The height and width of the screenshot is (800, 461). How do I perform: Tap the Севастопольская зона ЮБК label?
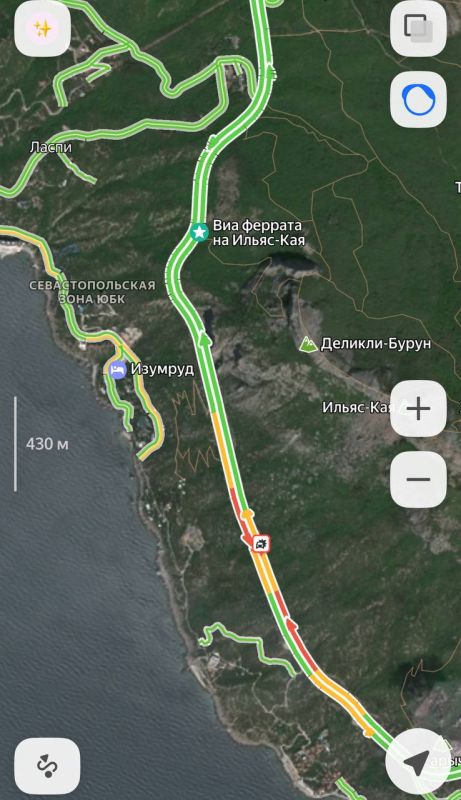92,292
